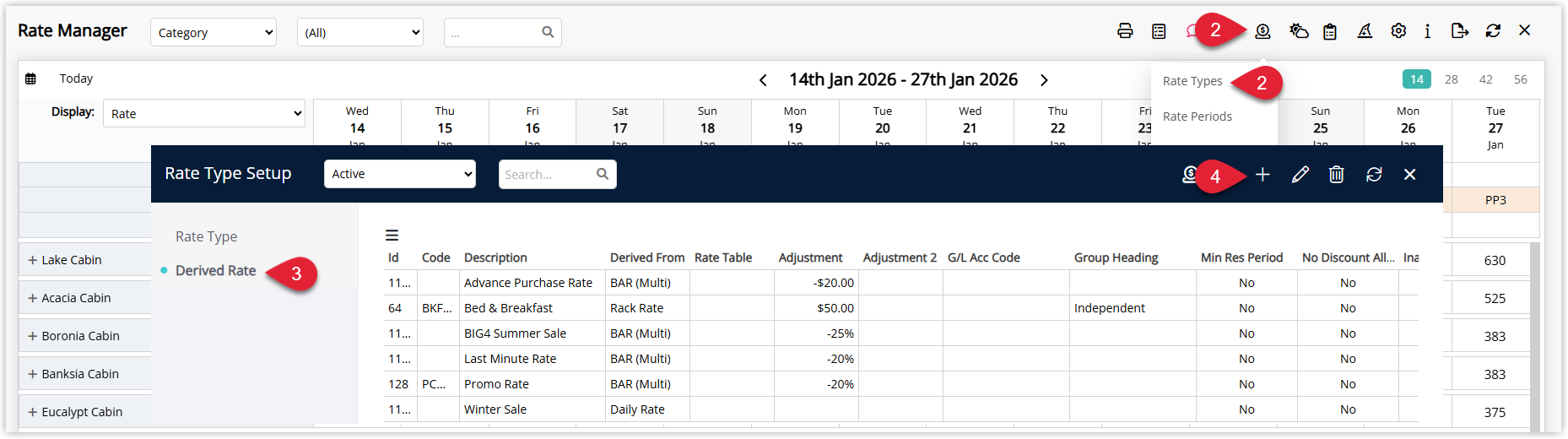Viewport: 1568px width, 439px height.
Task: Add a new rate type with plus icon
Action: coord(1263,175)
